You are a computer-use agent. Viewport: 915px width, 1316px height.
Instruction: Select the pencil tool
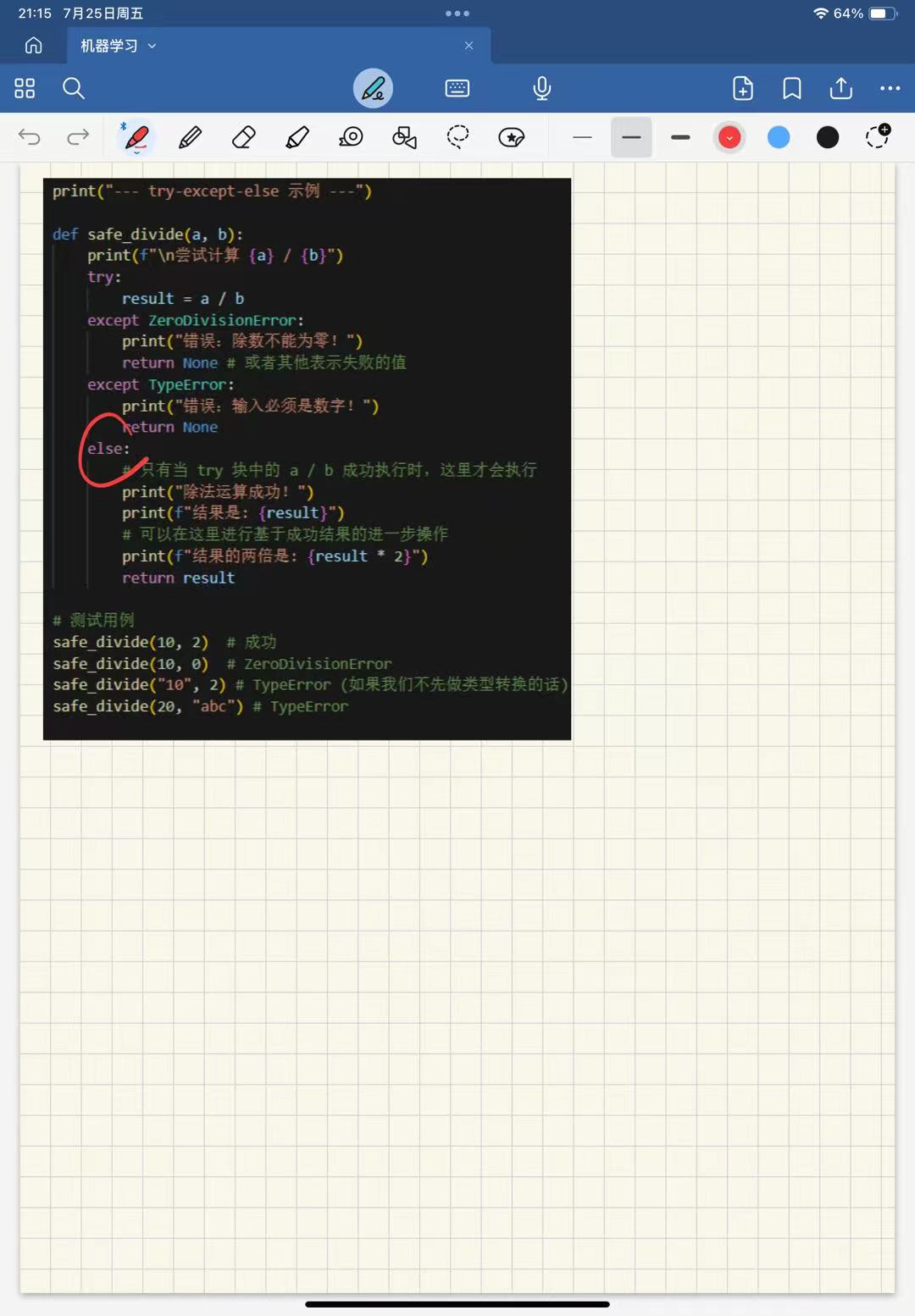point(191,137)
